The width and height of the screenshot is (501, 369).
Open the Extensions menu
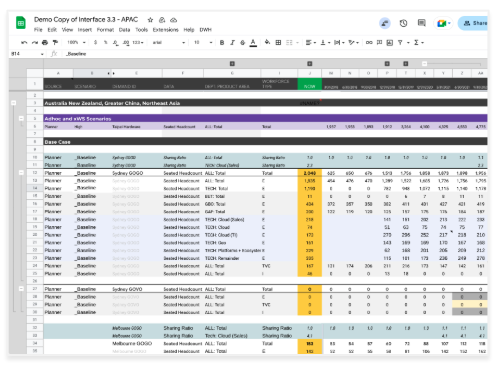[166, 30]
